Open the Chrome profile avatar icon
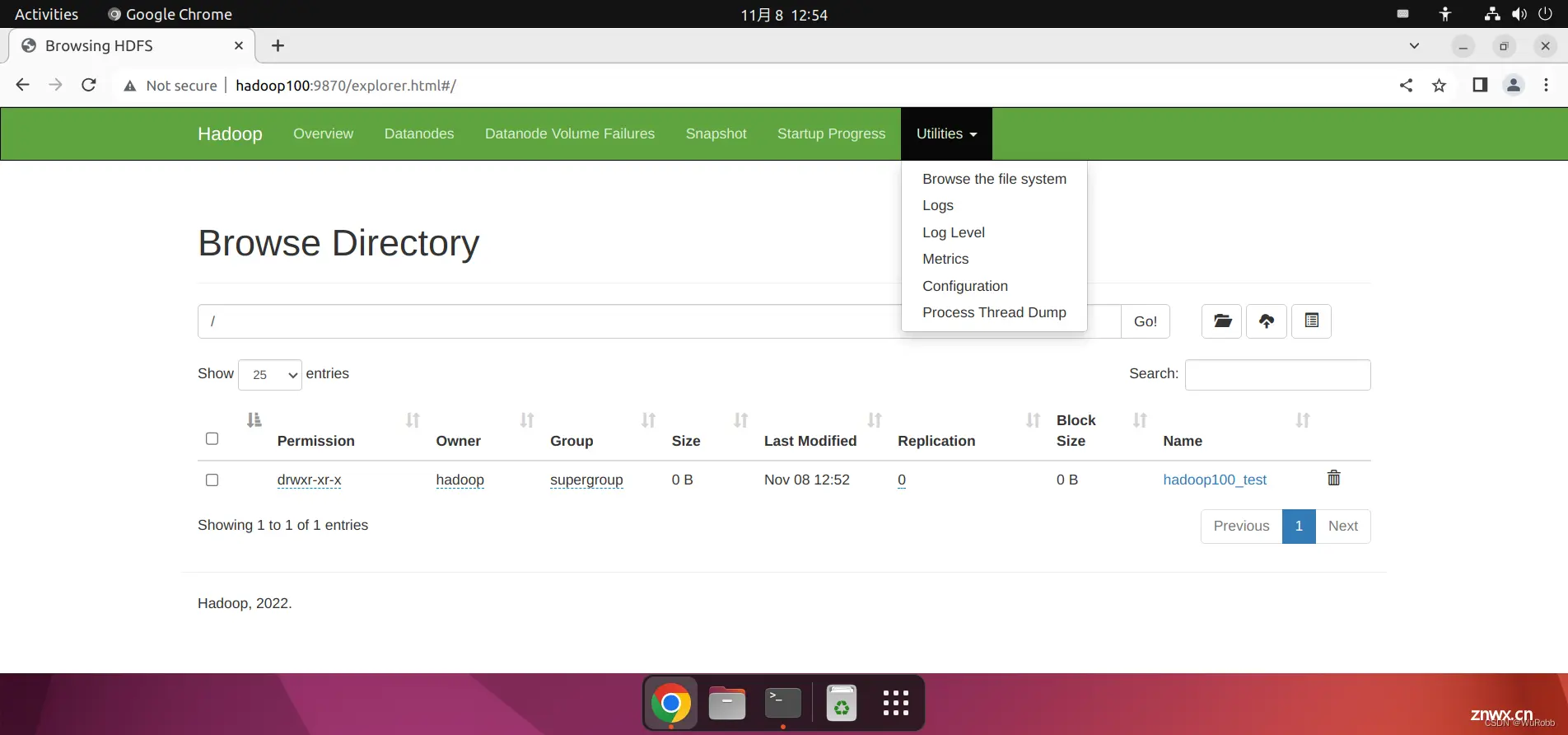 [x=1514, y=85]
